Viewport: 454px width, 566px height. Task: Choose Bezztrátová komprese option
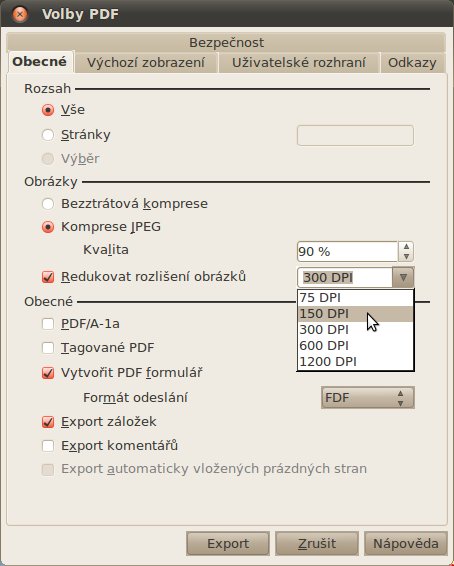pos(48,204)
